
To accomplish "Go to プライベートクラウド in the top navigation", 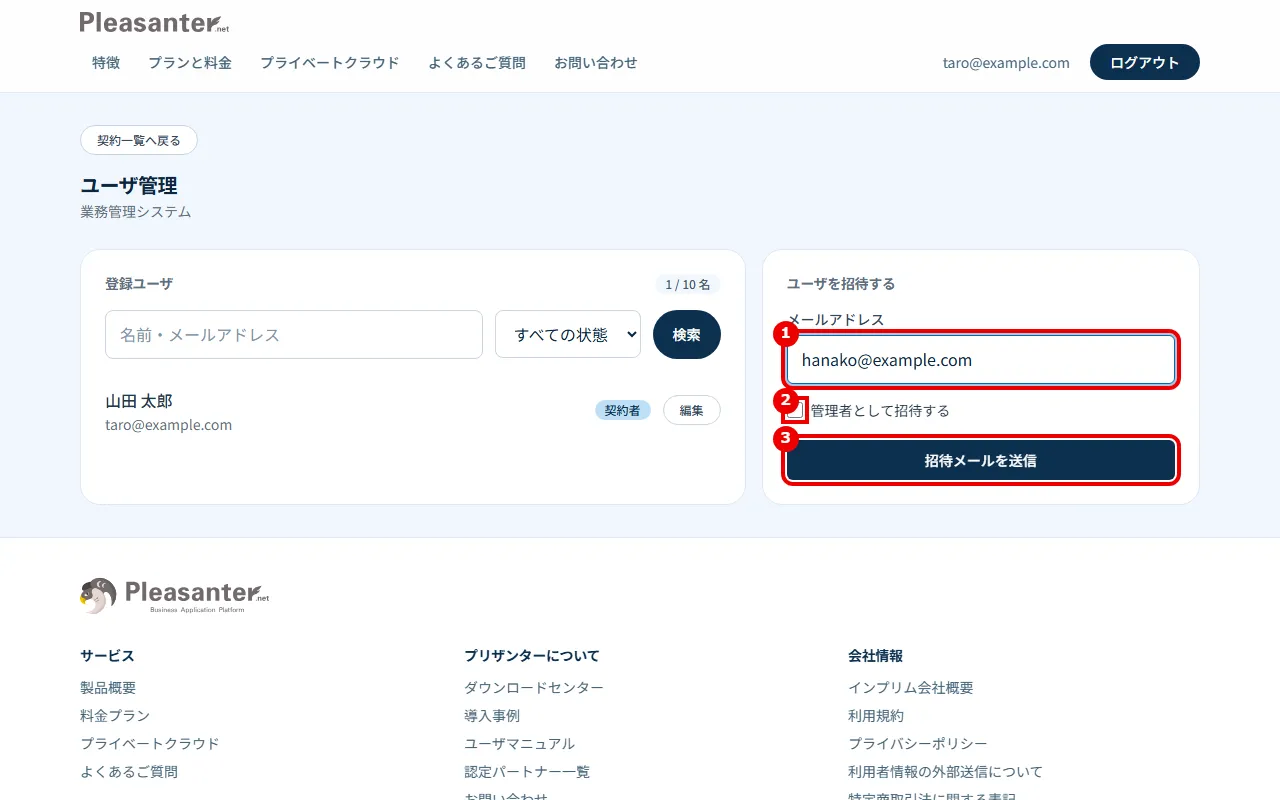I will click(x=330, y=62).
